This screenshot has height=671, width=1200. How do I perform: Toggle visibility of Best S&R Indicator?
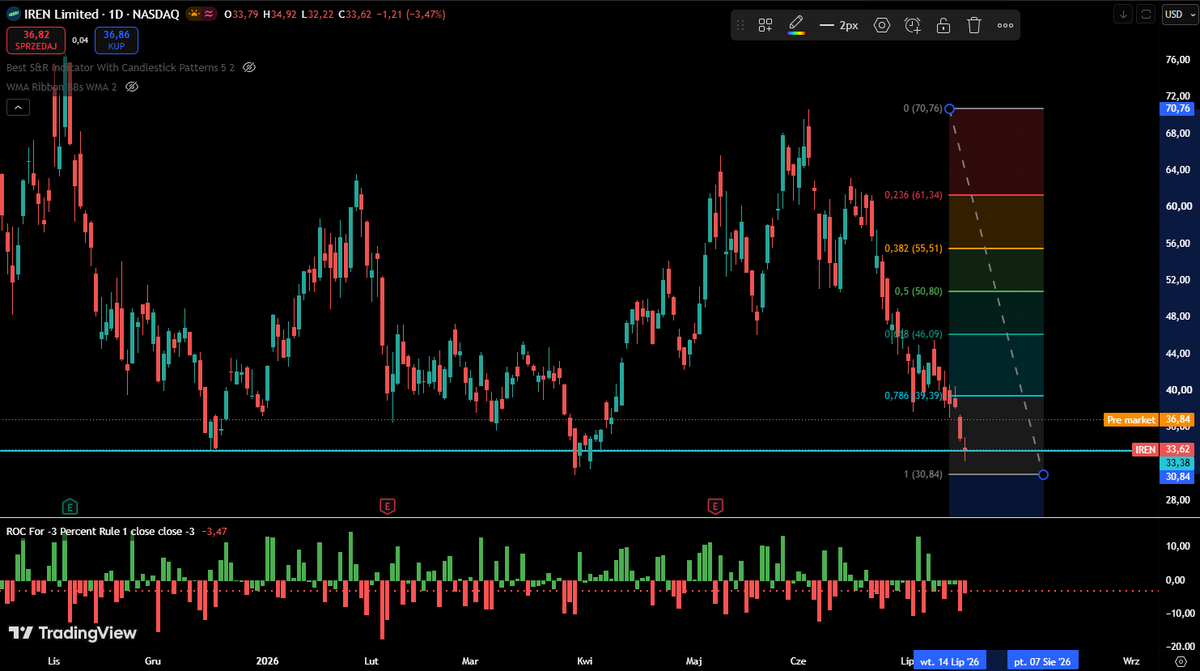point(250,67)
